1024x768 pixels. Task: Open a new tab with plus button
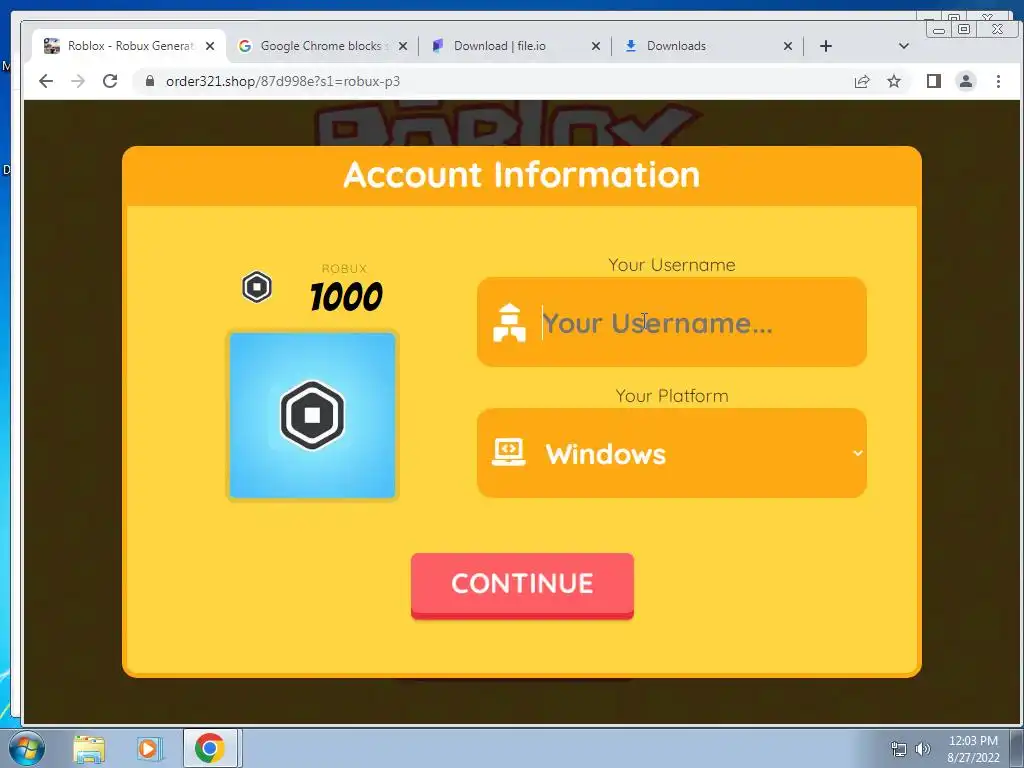[825, 46]
